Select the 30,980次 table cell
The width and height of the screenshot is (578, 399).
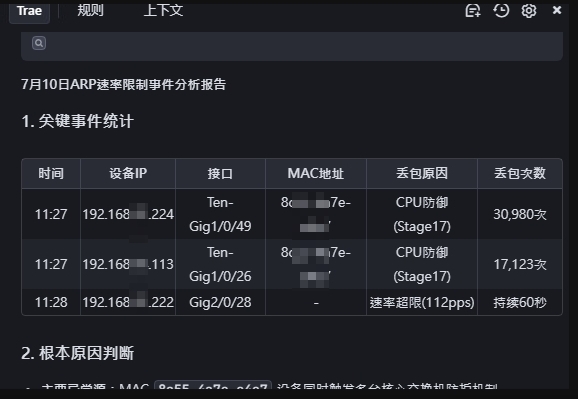pyautogui.click(x=520, y=214)
